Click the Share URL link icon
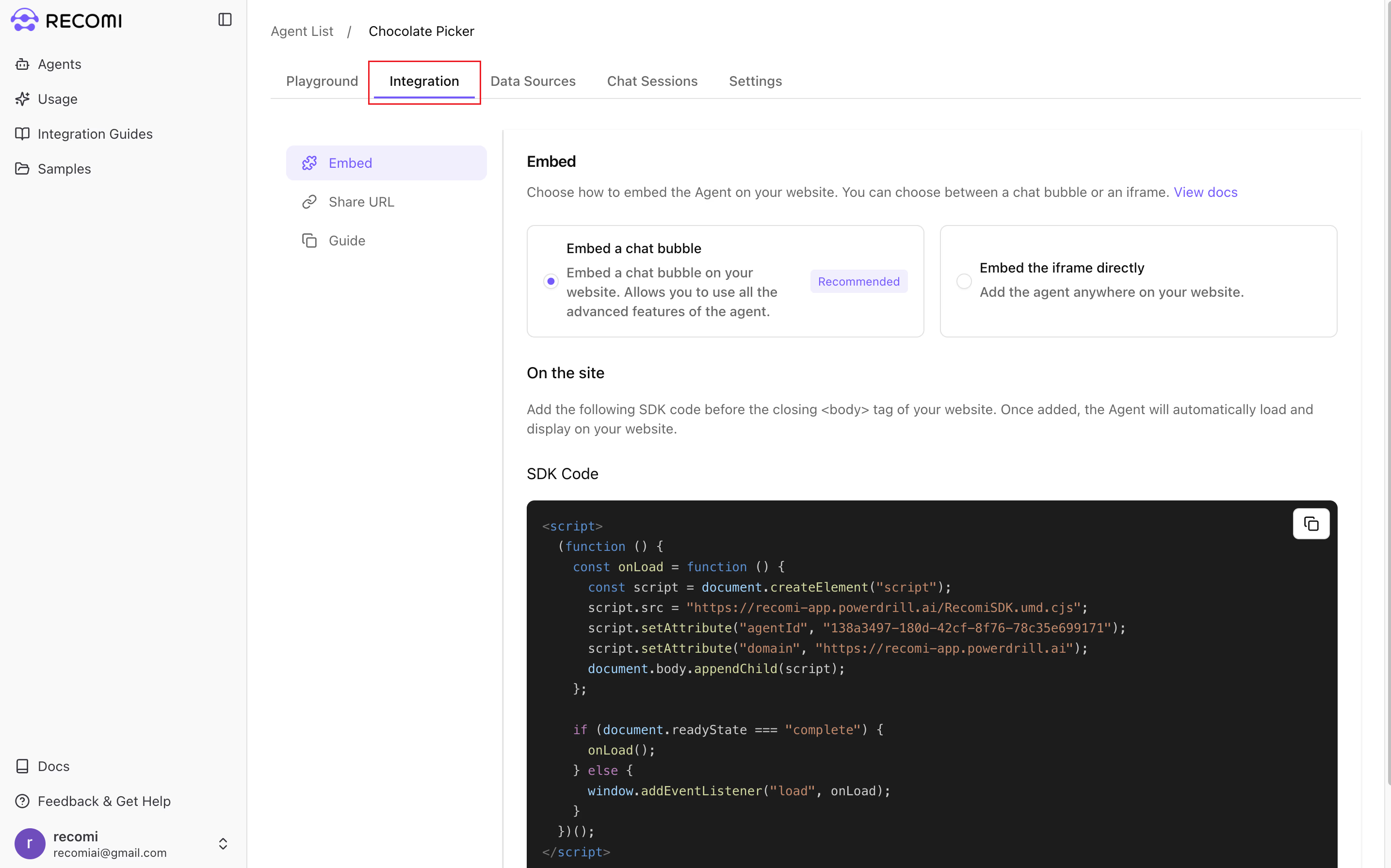The width and height of the screenshot is (1391, 868). tap(309, 202)
